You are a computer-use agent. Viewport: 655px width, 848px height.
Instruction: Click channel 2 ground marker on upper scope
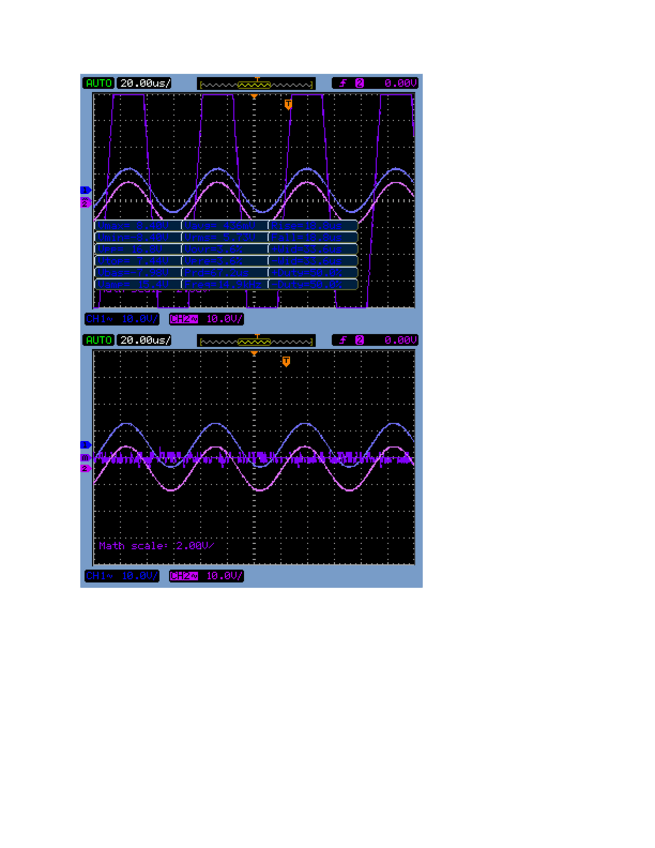(x=85, y=203)
